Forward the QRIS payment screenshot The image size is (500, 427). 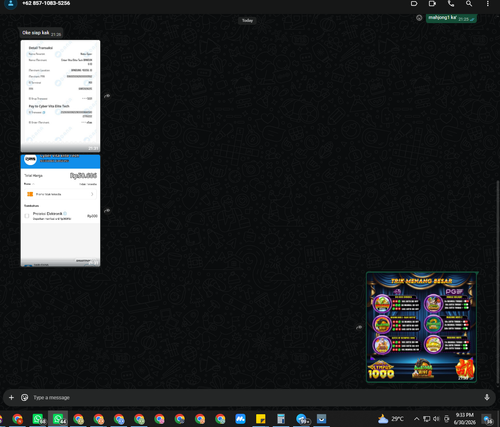click(107, 211)
